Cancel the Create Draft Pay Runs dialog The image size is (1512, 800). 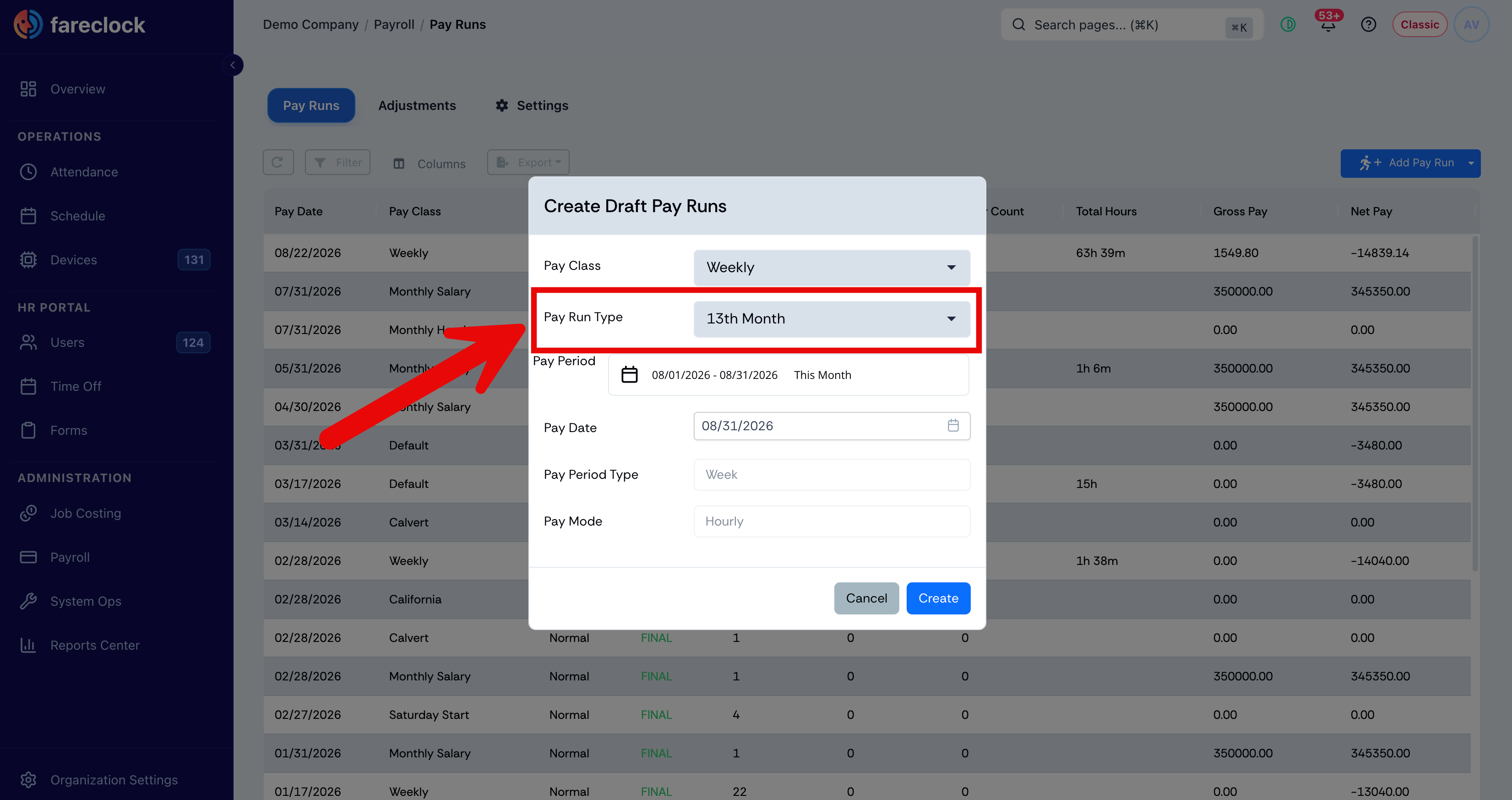coord(866,598)
